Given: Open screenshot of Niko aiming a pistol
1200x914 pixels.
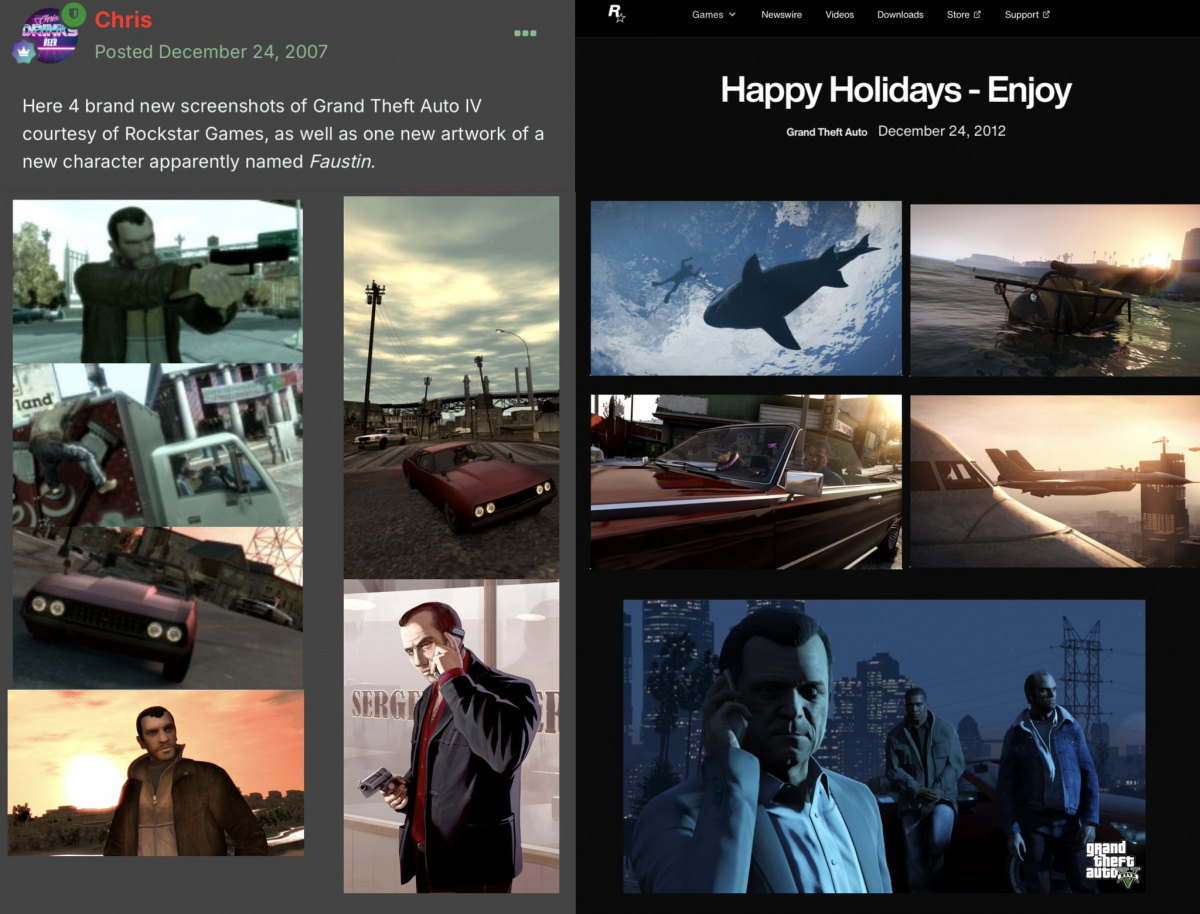Looking at the screenshot, I should (157, 281).
